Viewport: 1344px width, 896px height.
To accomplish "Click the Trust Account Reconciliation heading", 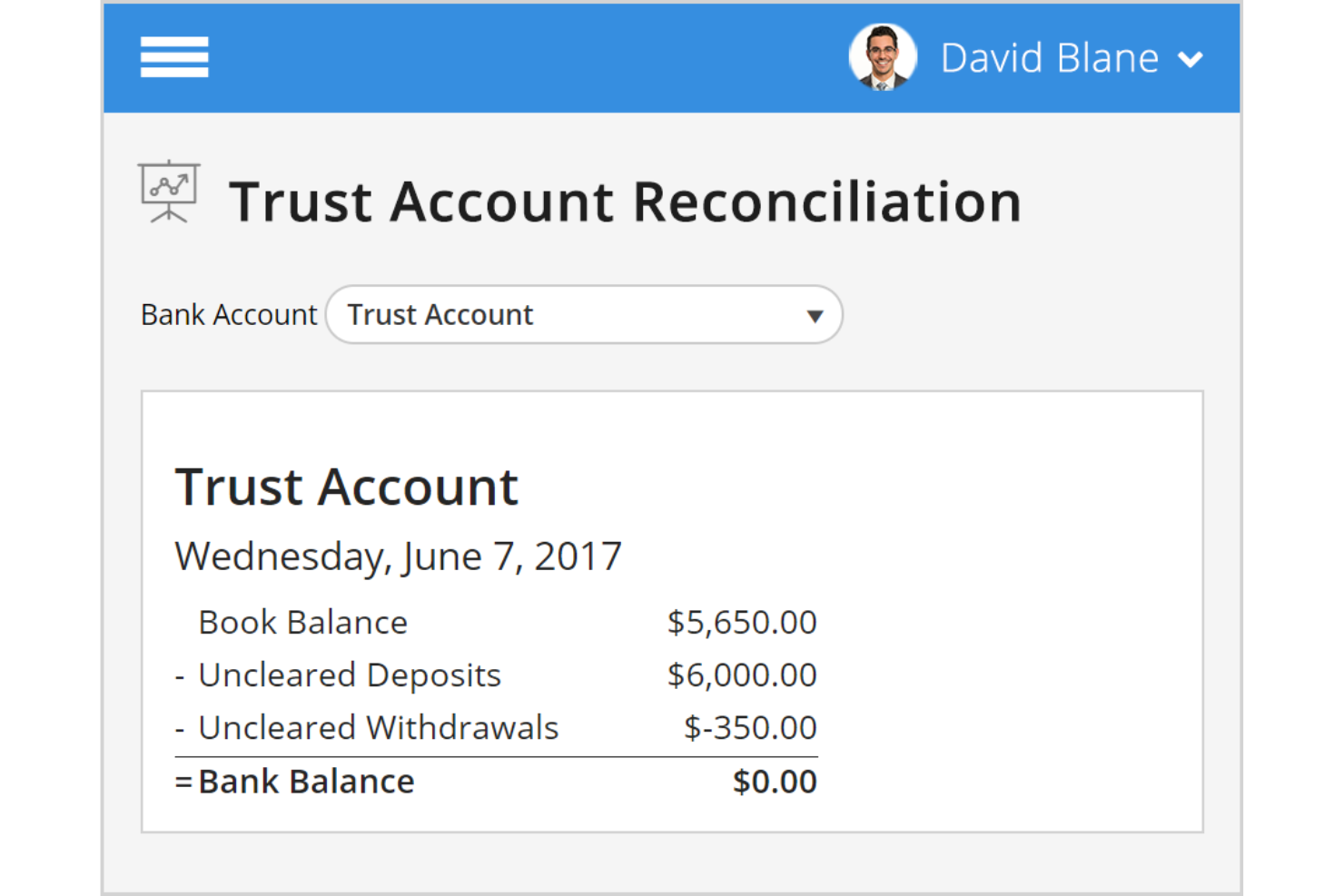I will 626,201.
